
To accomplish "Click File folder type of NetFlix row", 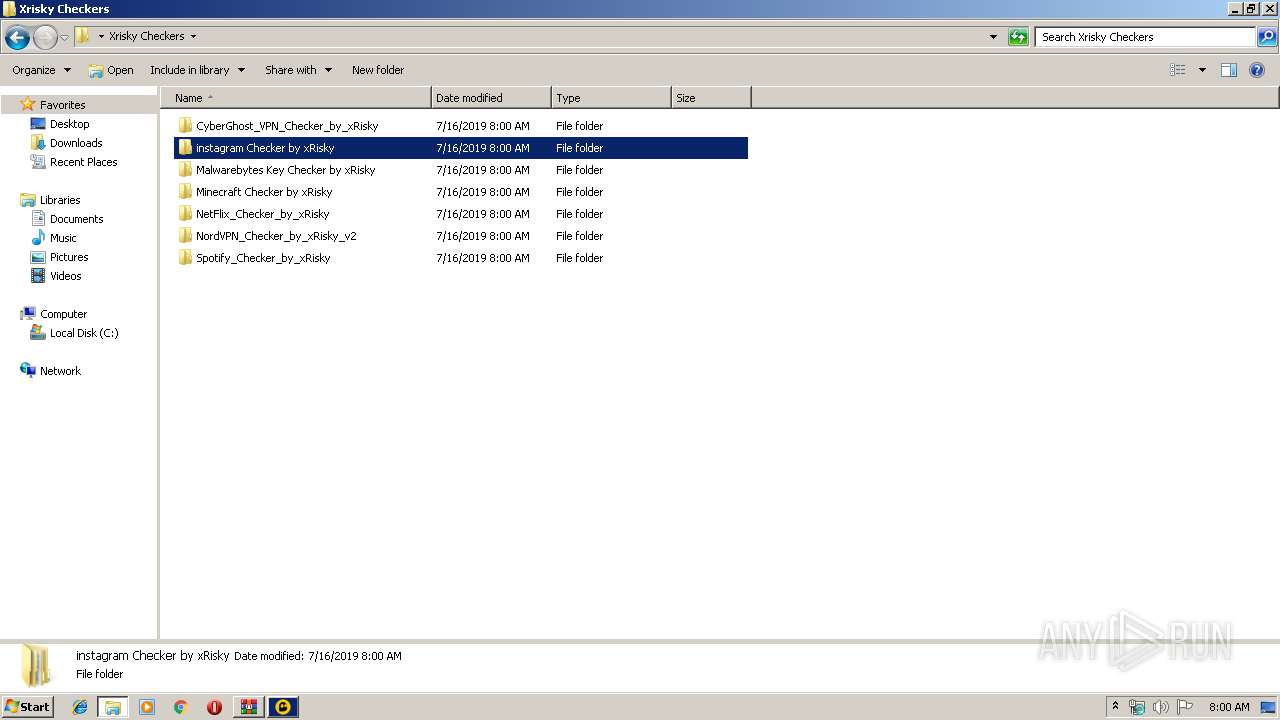I will tap(580, 214).
